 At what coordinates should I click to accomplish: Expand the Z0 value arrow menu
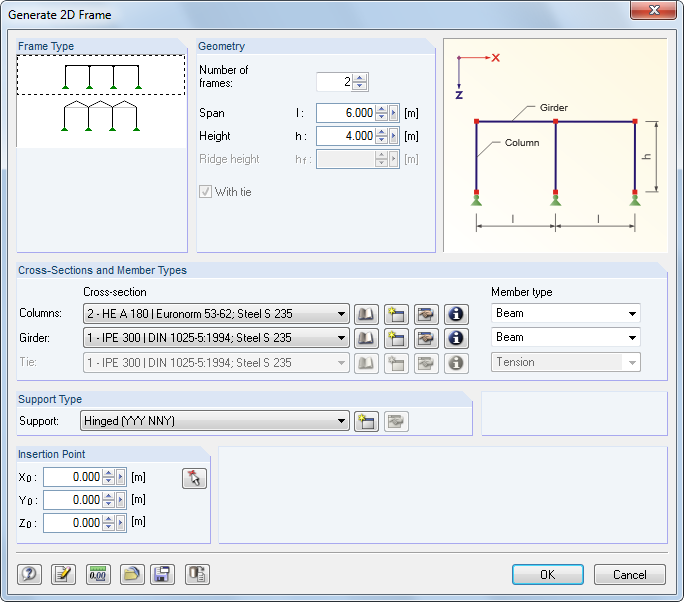coord(120,523)
